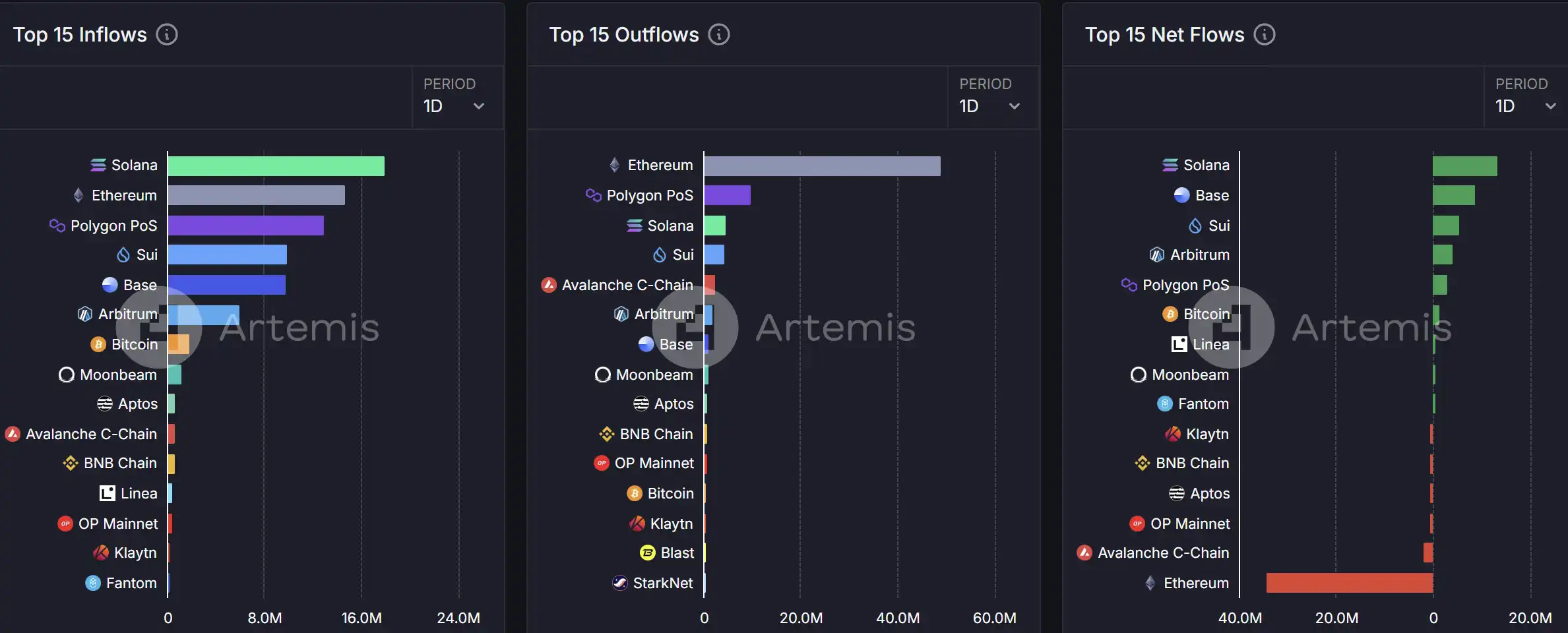Click the Polygon PoS label in Inflows
This screenshot has height=633, width=1568.
(113, 226)
